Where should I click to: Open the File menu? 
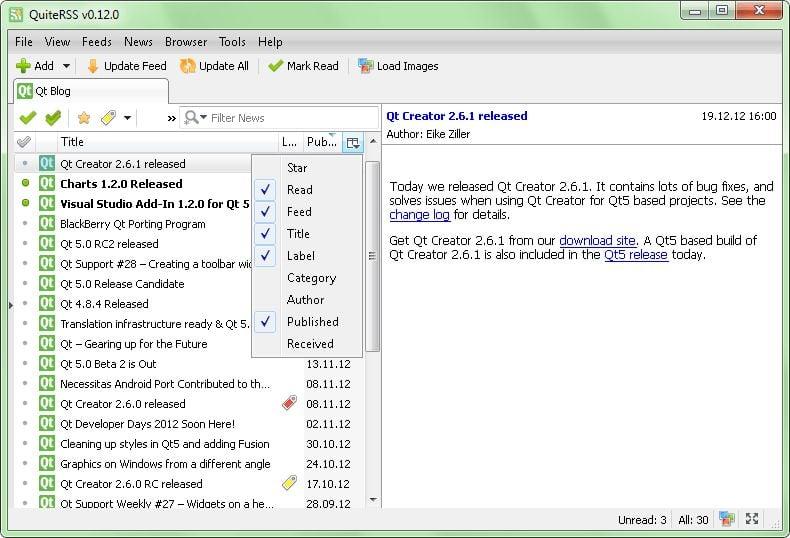[24, 42]
